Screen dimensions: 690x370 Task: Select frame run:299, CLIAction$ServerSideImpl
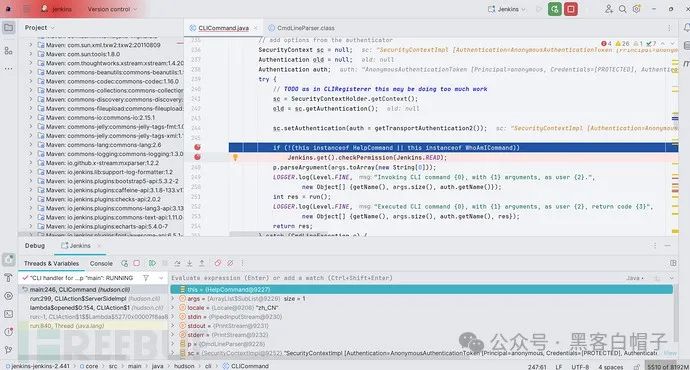(x=93, y=299)
